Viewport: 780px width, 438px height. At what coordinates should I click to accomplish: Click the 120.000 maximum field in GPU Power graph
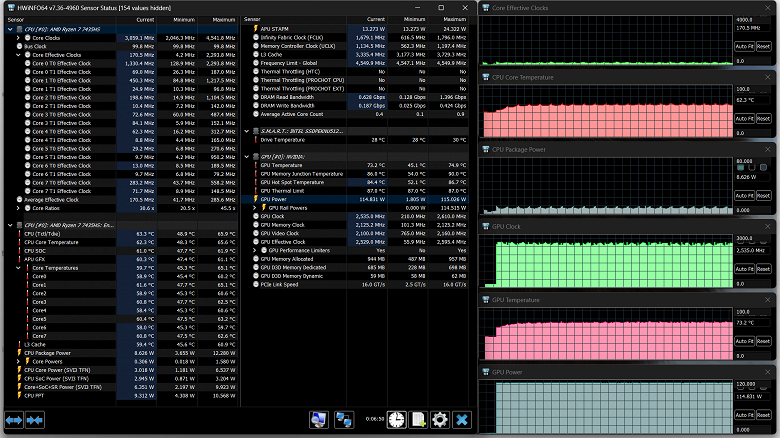click(752, 384)
